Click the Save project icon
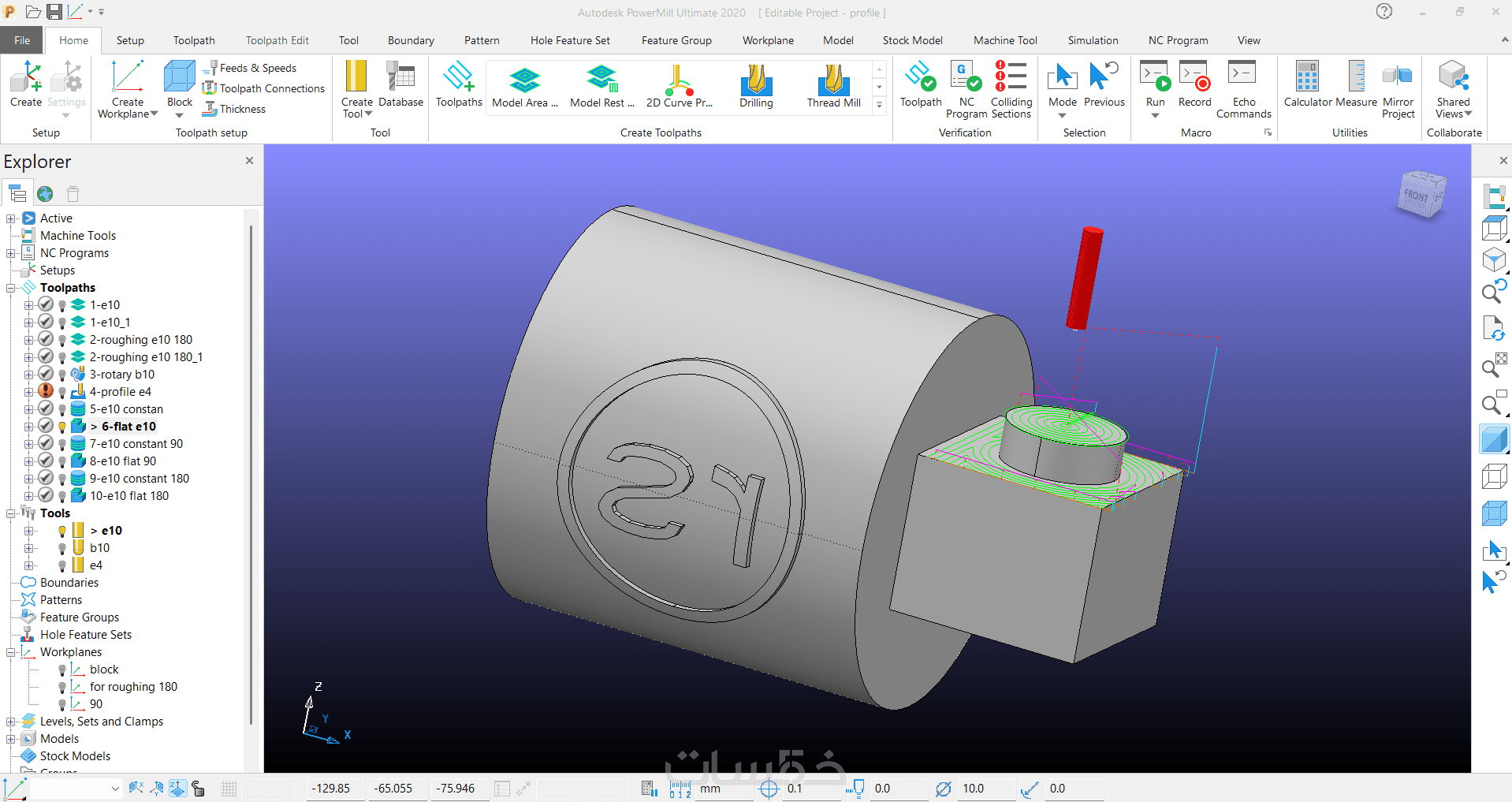Viewport: 1512px width, 802px height. click(54, 12)
